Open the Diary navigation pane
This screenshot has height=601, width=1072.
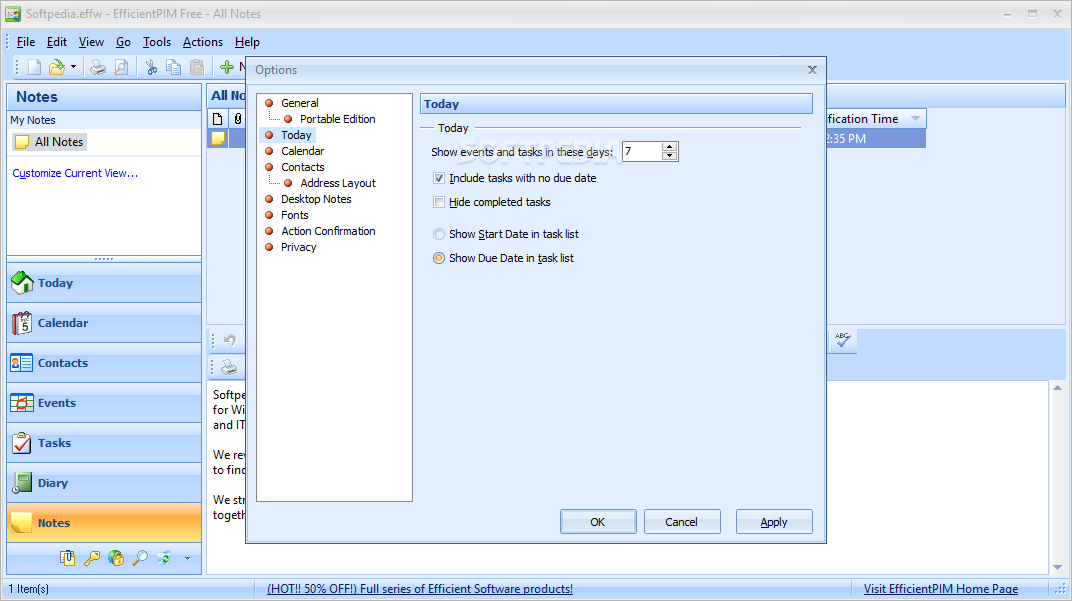click(x=104, y=483)
